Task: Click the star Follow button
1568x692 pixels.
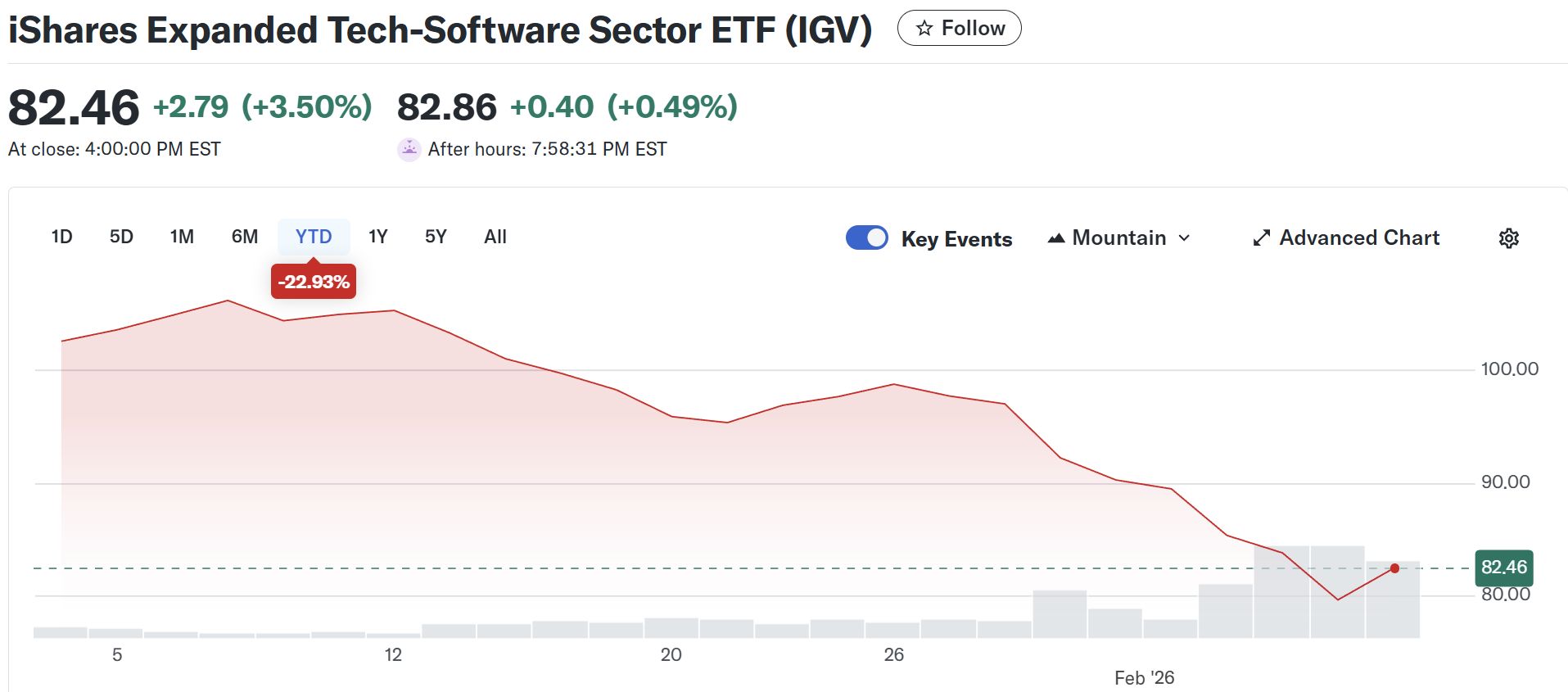Action: pos(959,29)
